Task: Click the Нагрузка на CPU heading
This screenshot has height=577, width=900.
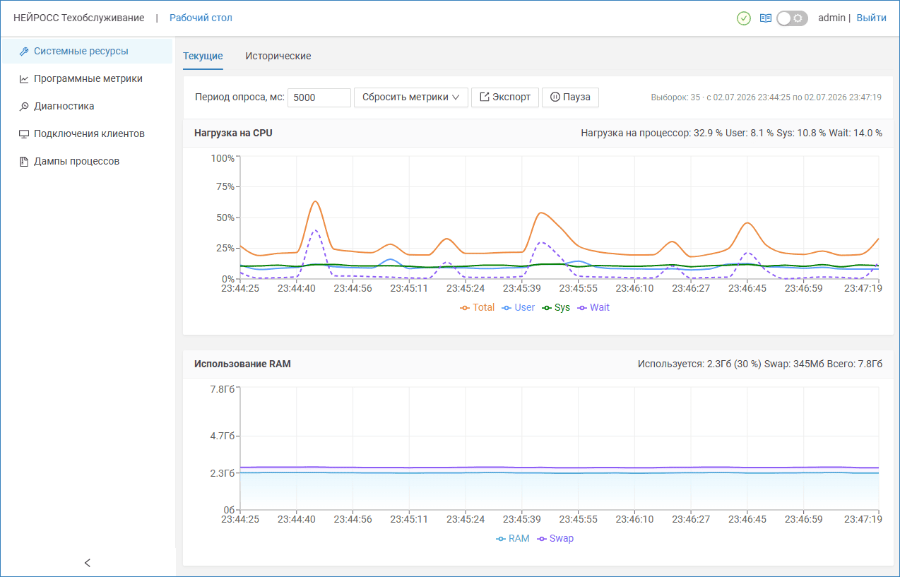Action: click(233, 133)
